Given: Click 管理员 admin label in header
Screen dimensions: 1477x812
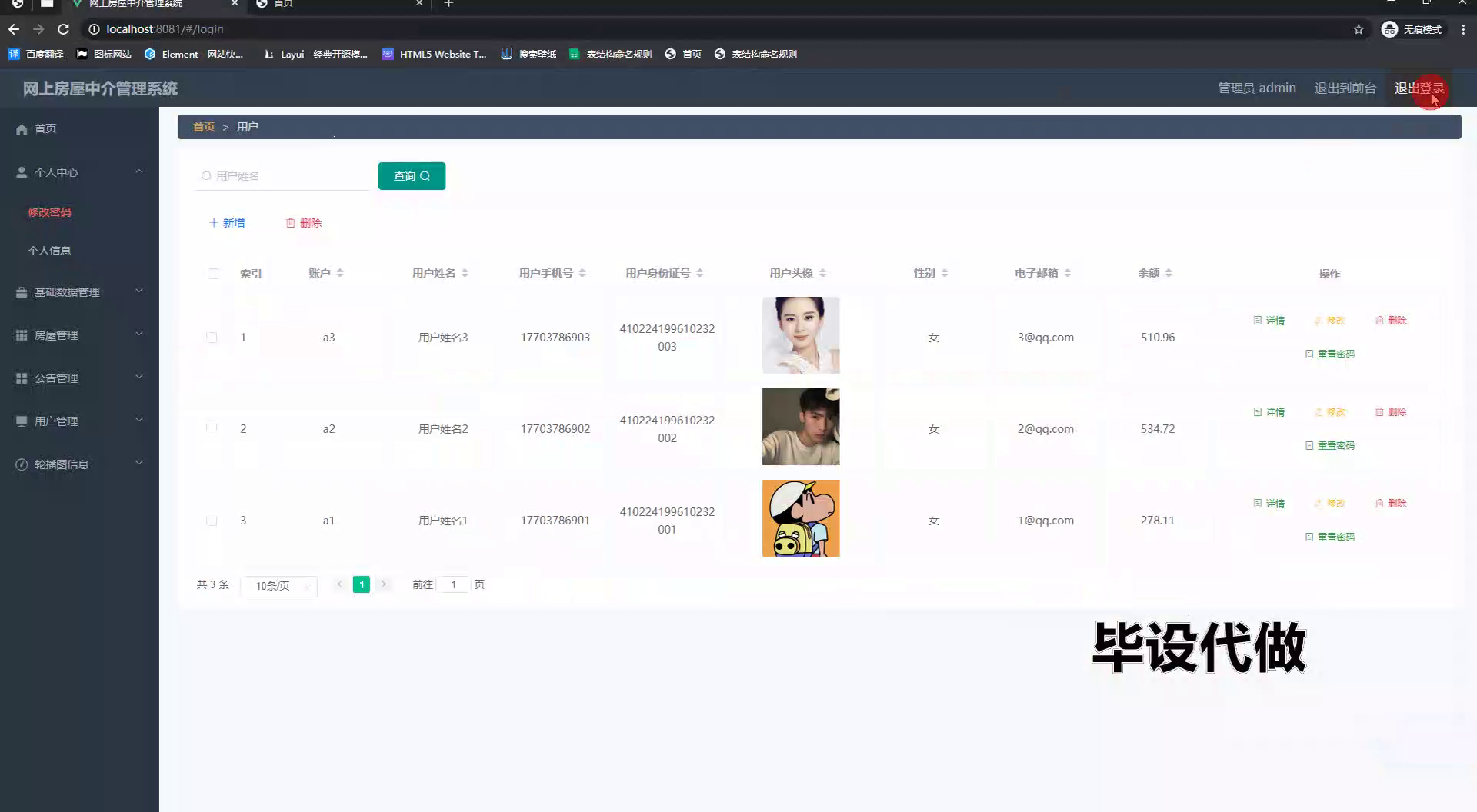Looking at the screenshot, I should [1257, 88].
